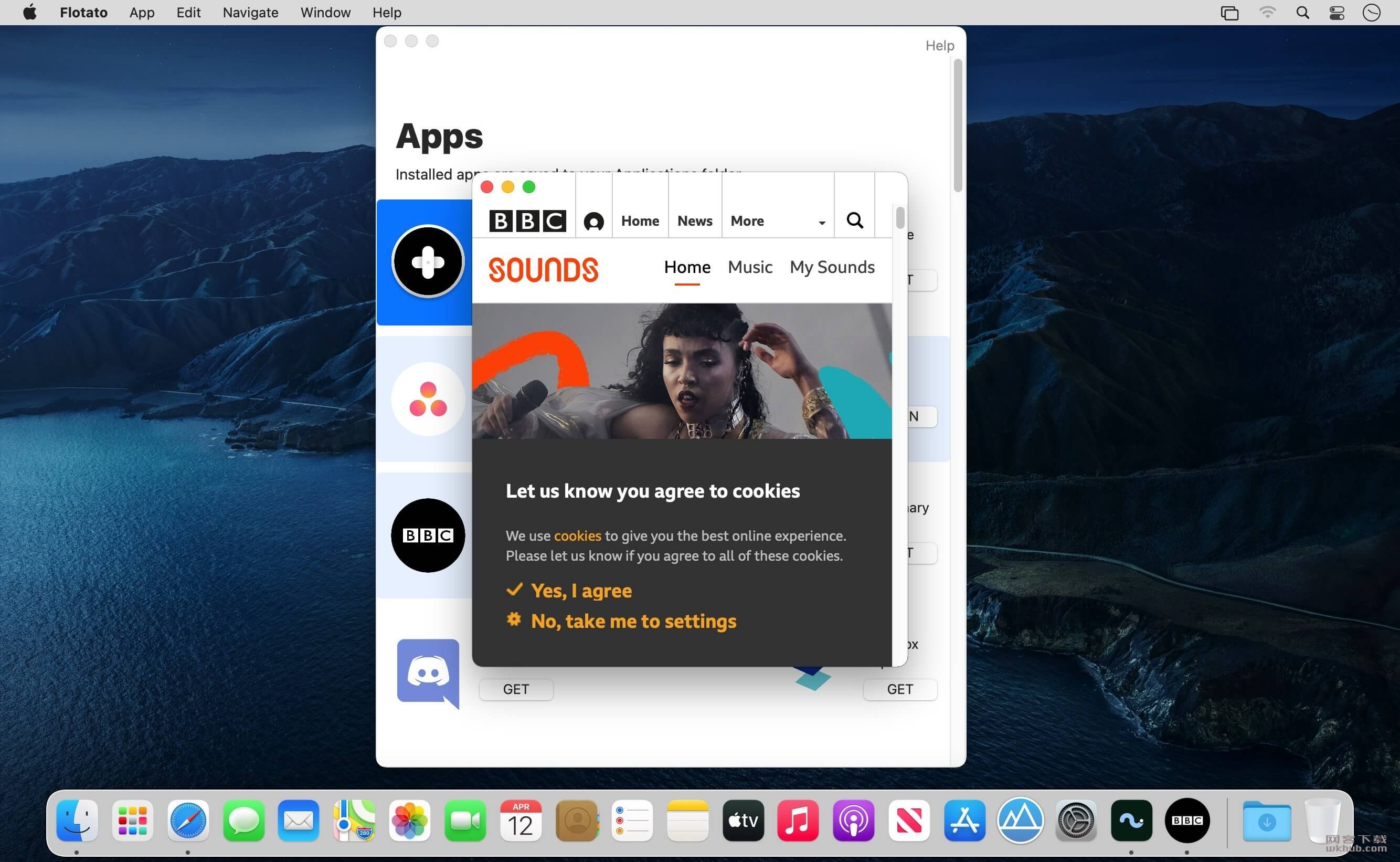The image size is (1400, 862).
Task: Select the Asana app icon in Flotato
Action: pos(428,399)
